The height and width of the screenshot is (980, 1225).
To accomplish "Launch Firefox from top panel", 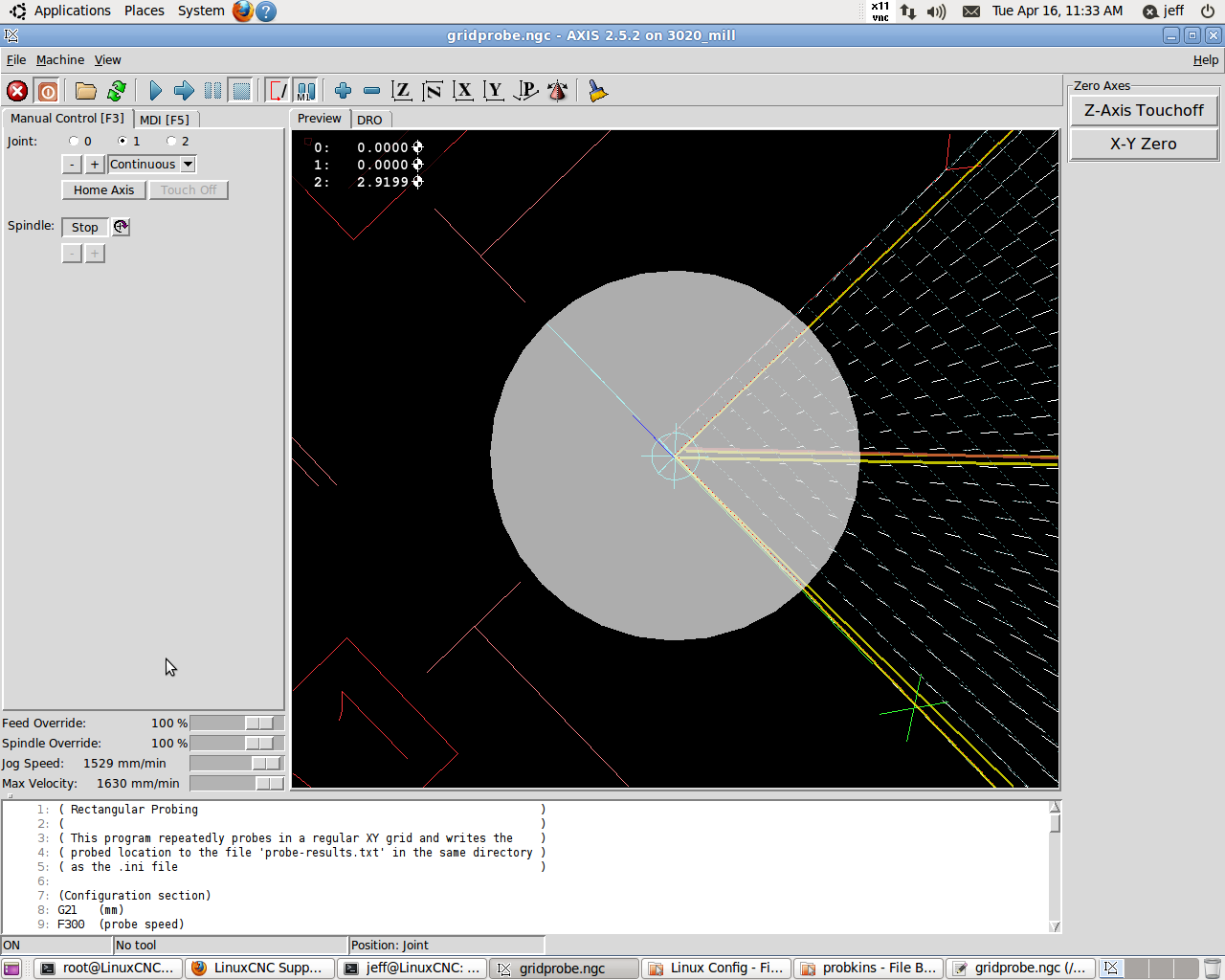I will [243, 11].
